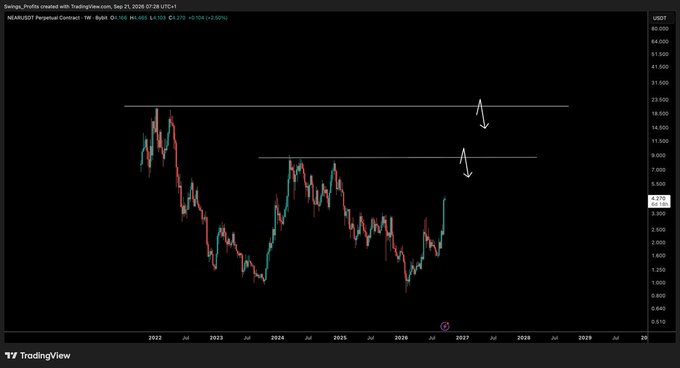This screenshot has width=680, height=368.
Task: Click the 2024 label on time axis
Action: click(x=278, y=338)
